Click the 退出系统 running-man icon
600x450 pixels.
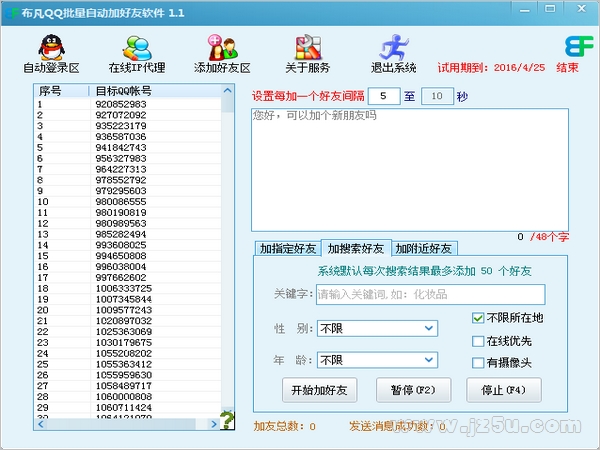click(394, 48)
